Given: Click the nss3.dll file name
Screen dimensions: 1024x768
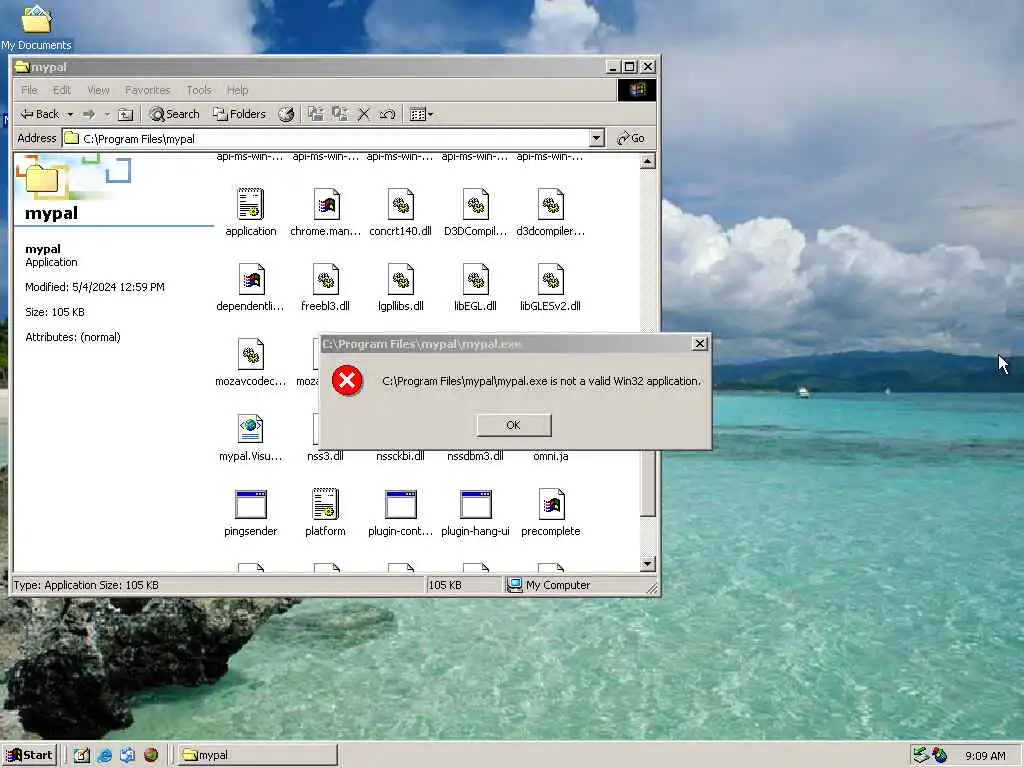Looking at the screenshot, I should pyautogui.click(x=325, y=456).
